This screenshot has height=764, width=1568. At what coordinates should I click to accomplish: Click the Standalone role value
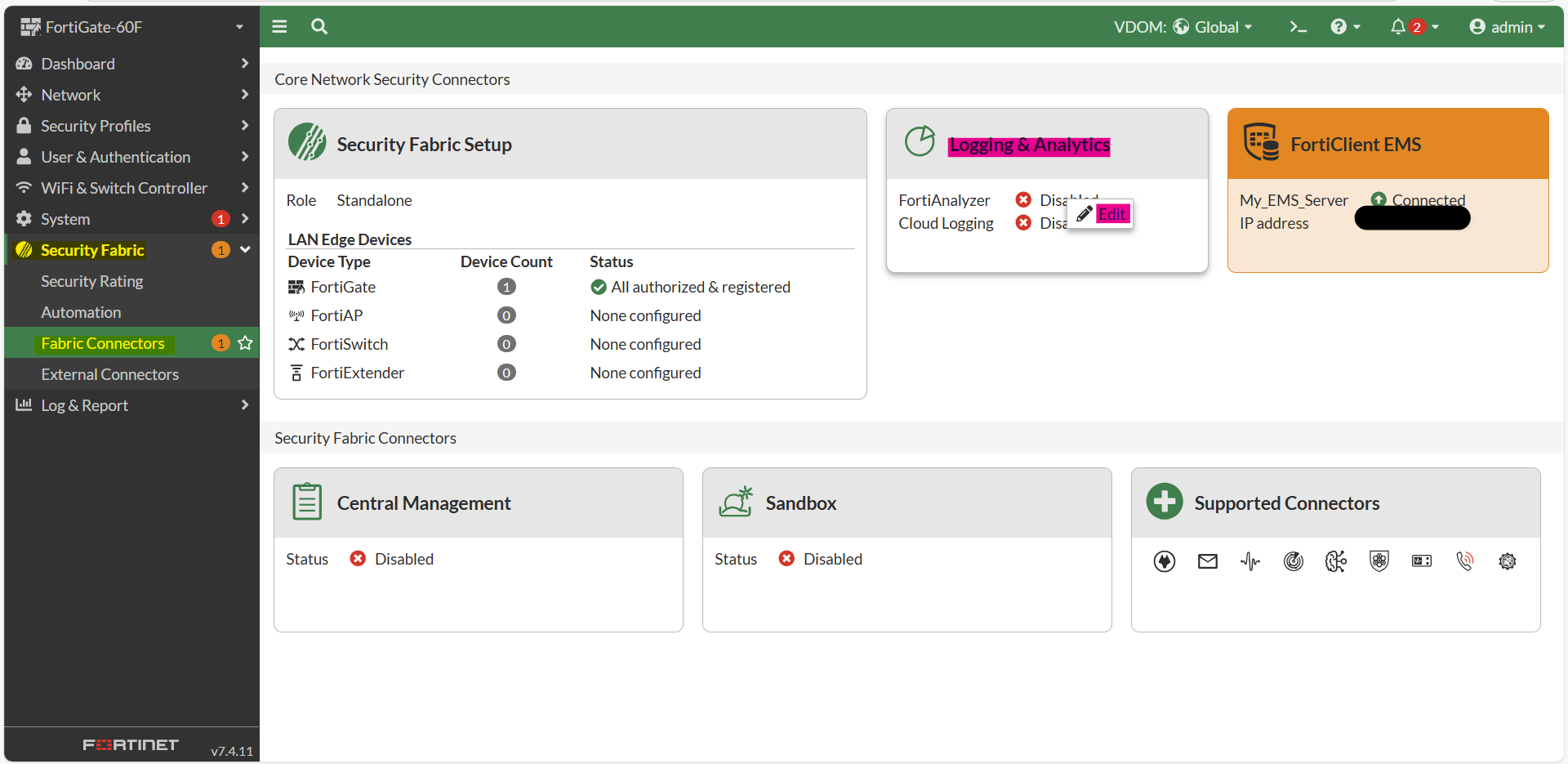coord(374,200)
